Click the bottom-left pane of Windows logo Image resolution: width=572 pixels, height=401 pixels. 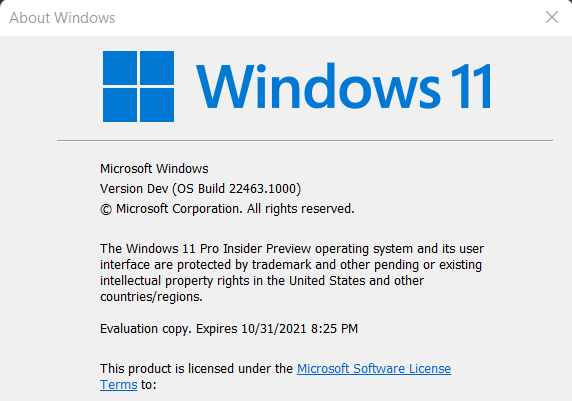click(x=120, y=105)
